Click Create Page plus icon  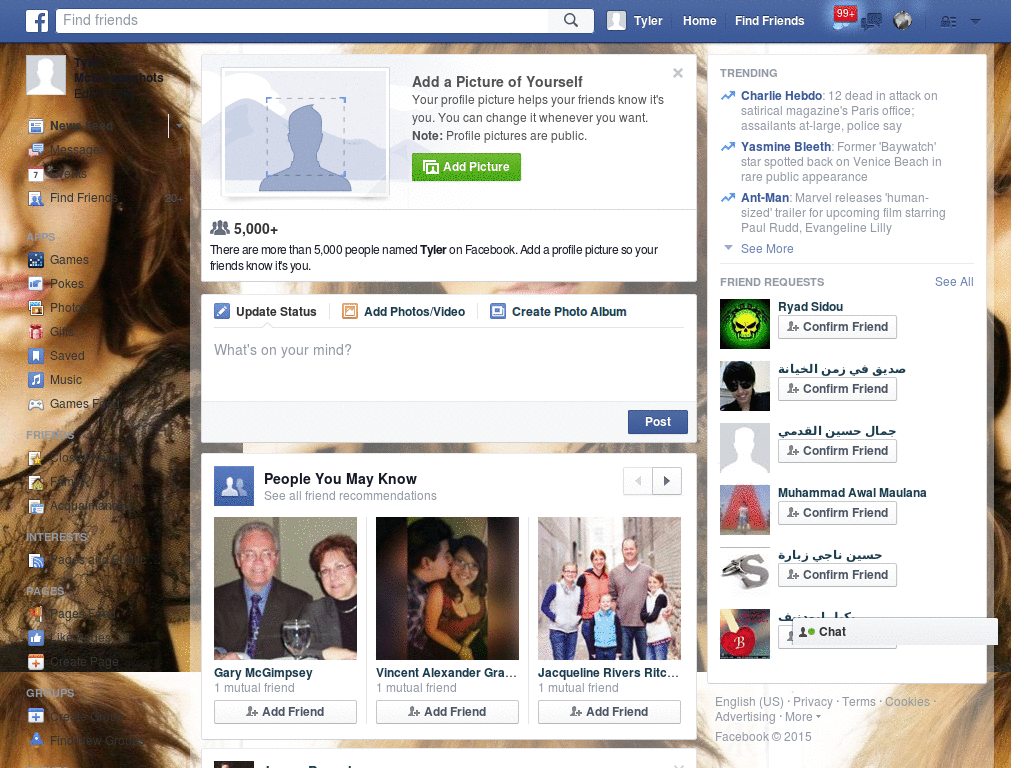[x=36, y=662]
